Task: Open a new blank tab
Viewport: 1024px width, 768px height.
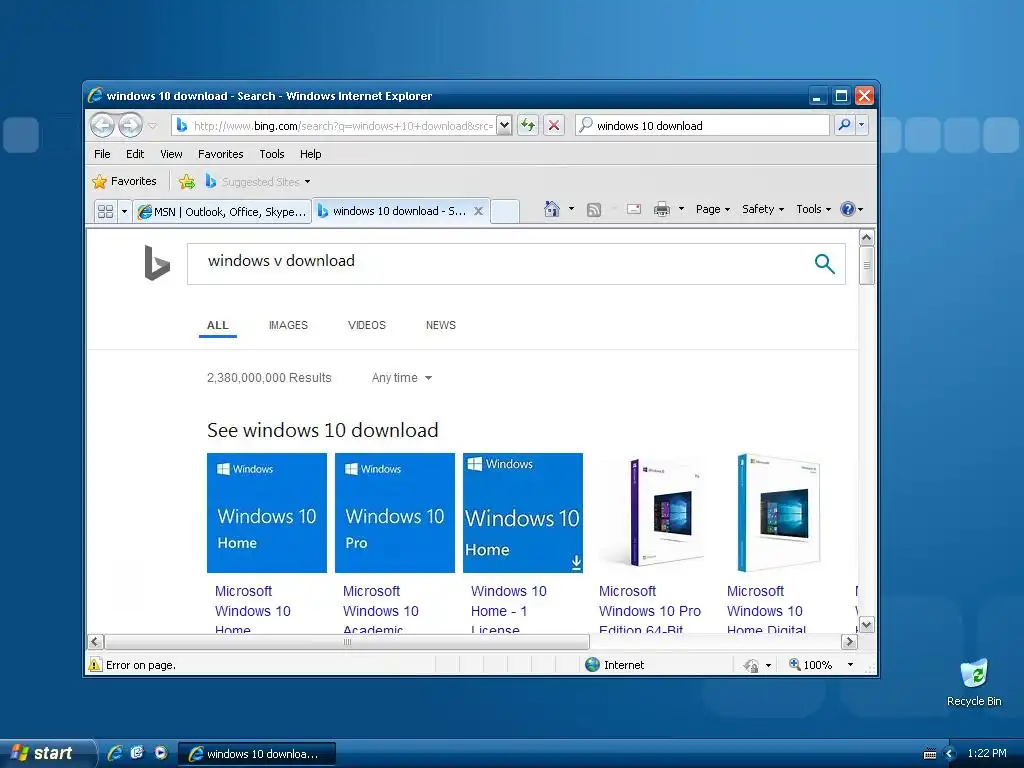Action: 505,211
